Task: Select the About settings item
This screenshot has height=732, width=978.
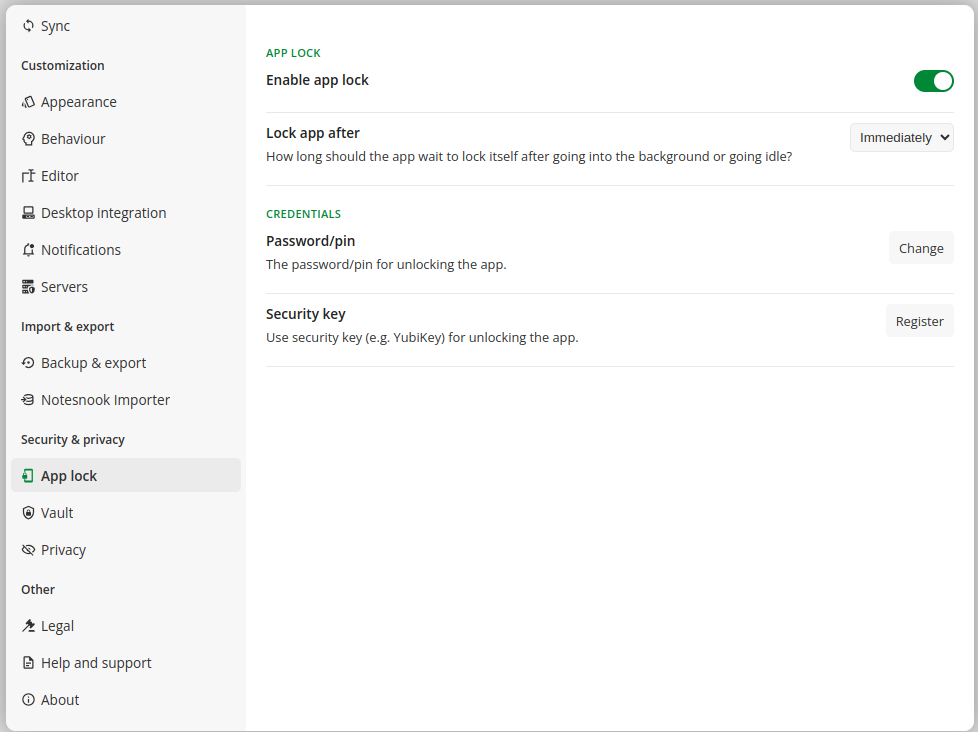Action: [60, 700]
